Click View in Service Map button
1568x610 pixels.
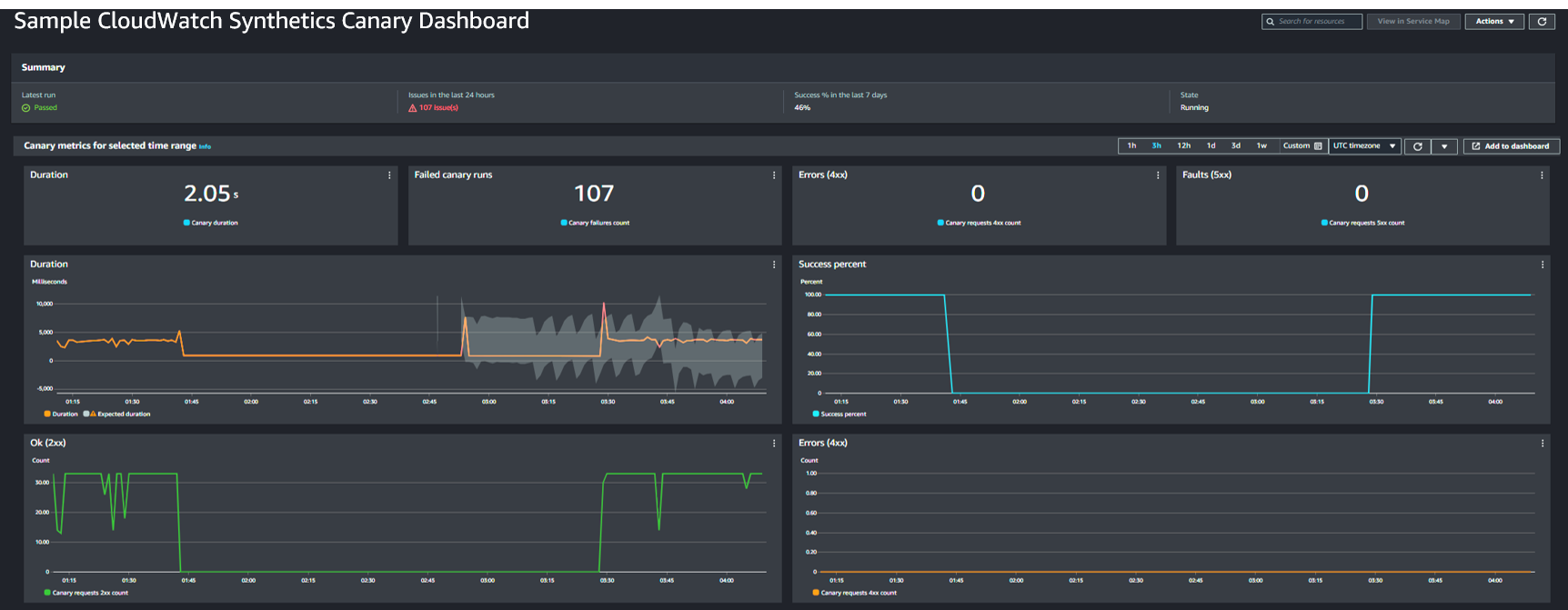tap(1413, 21)
